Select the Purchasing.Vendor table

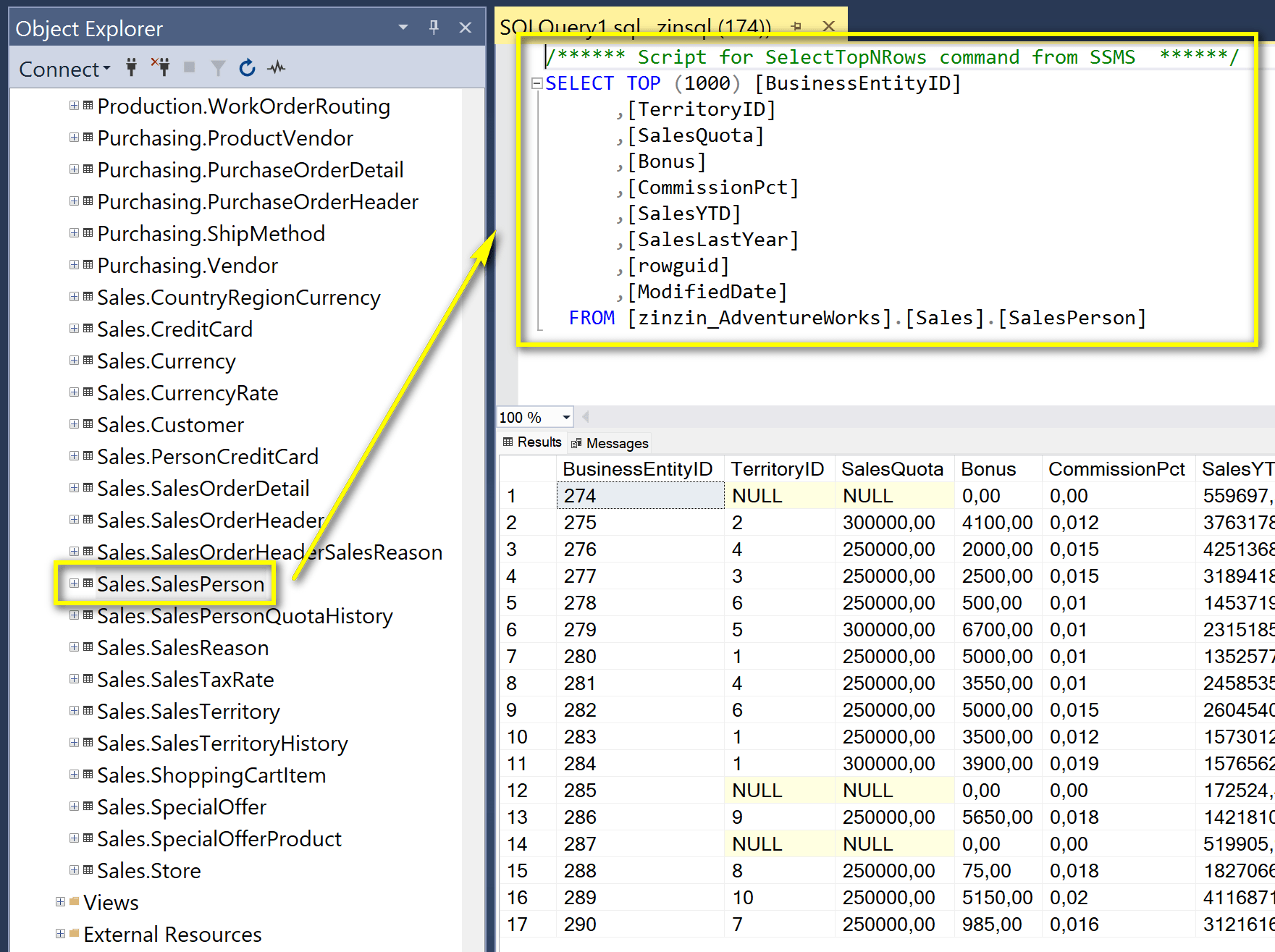click(x=188, y=266)
